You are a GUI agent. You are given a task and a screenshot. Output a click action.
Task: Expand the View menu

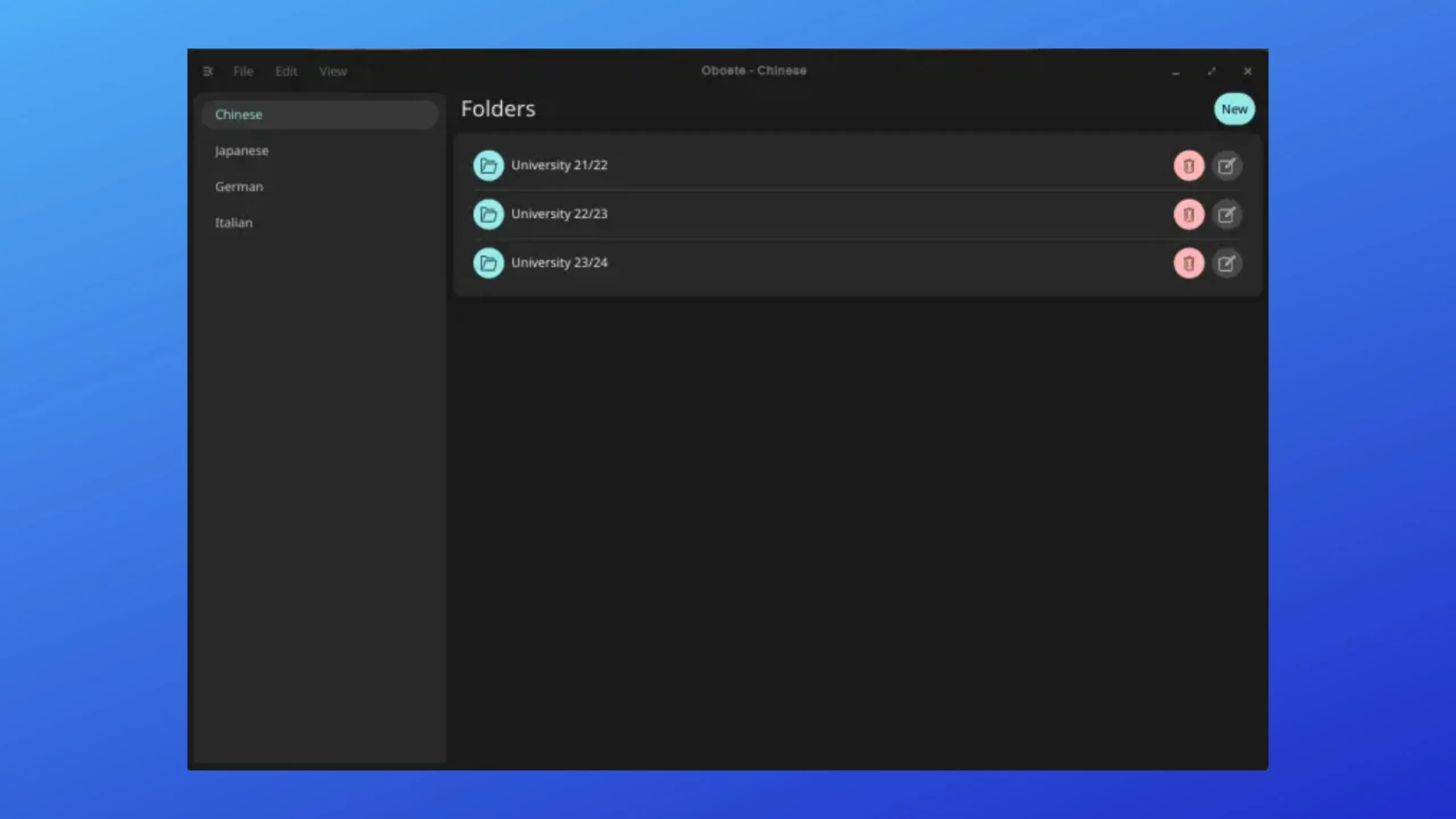333,70
